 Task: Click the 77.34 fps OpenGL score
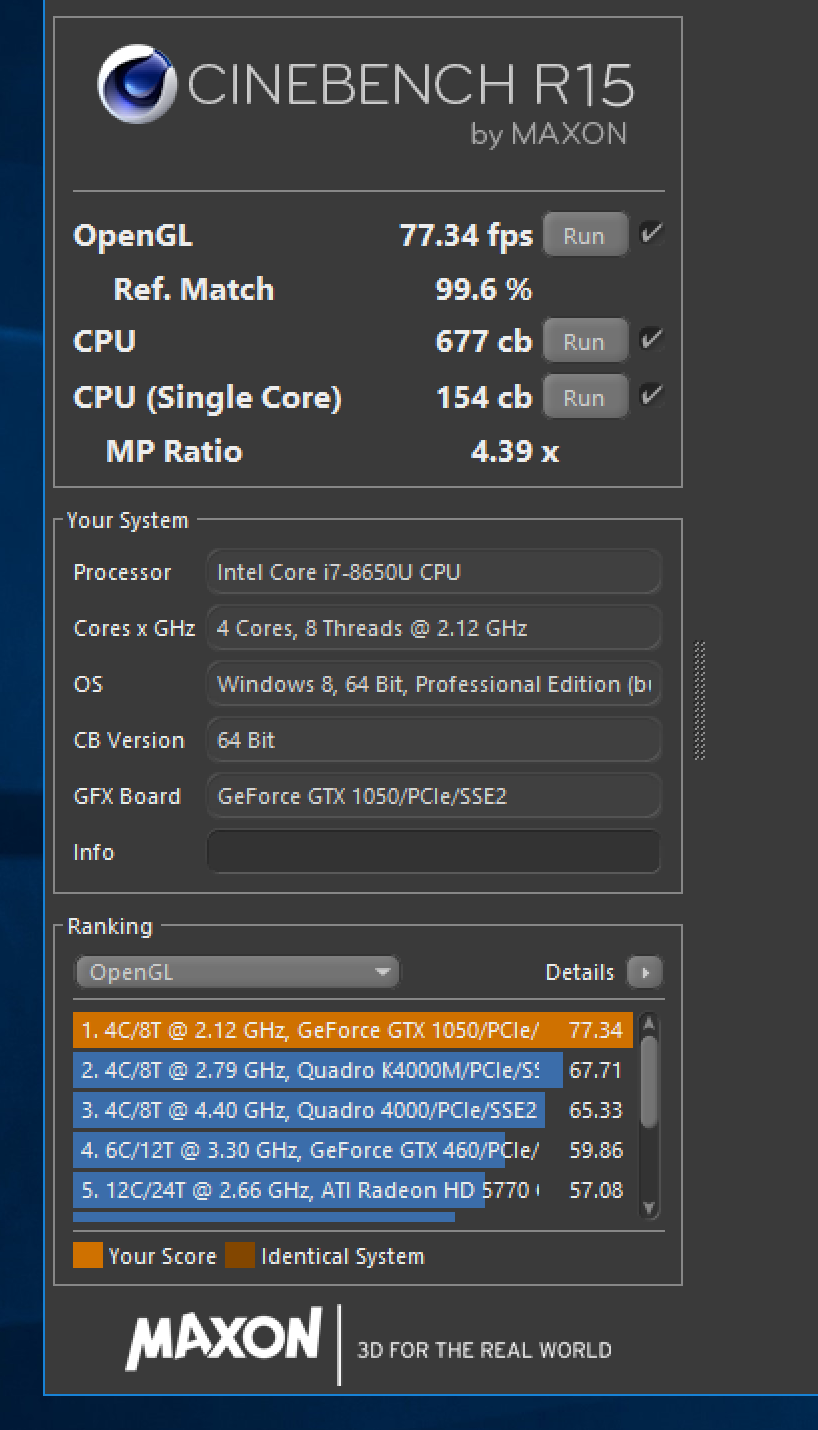coord(466,236)
